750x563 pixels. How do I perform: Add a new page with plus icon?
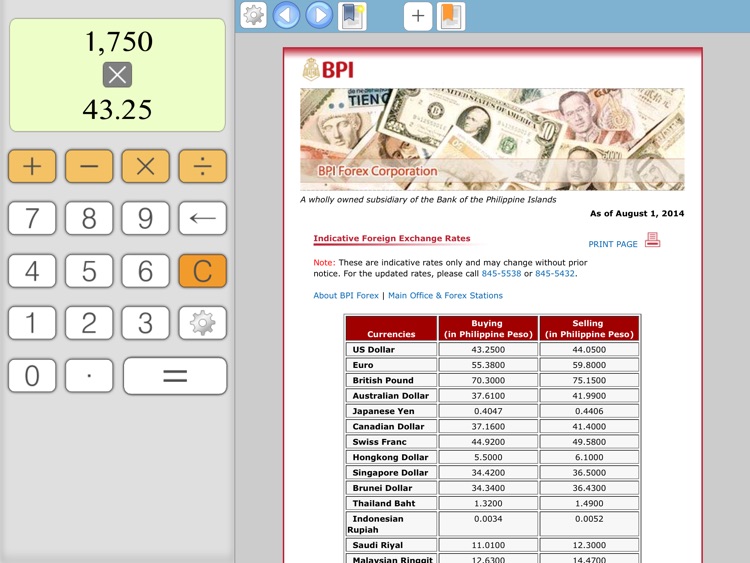418,16
